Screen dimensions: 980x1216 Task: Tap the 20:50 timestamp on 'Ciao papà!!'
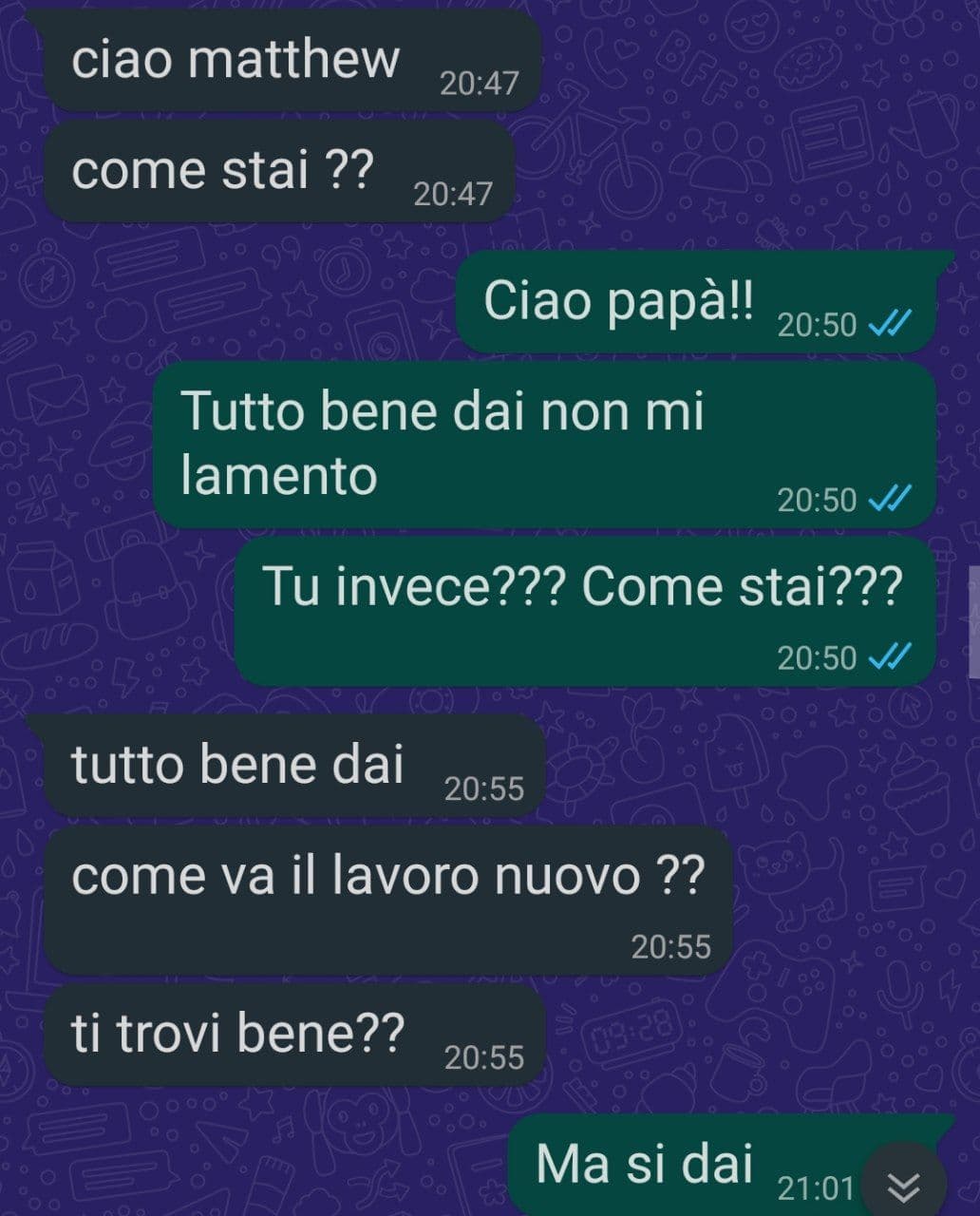coord(817,325)
